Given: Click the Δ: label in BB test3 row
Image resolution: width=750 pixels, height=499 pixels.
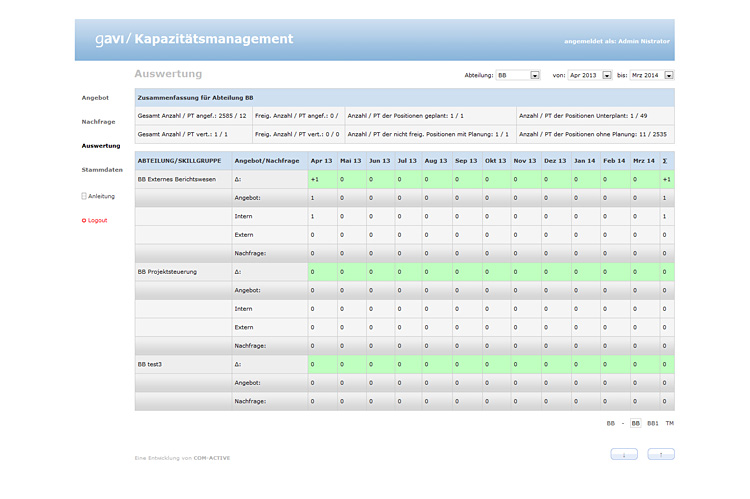Looking at the screenshot, I should 238,365.
